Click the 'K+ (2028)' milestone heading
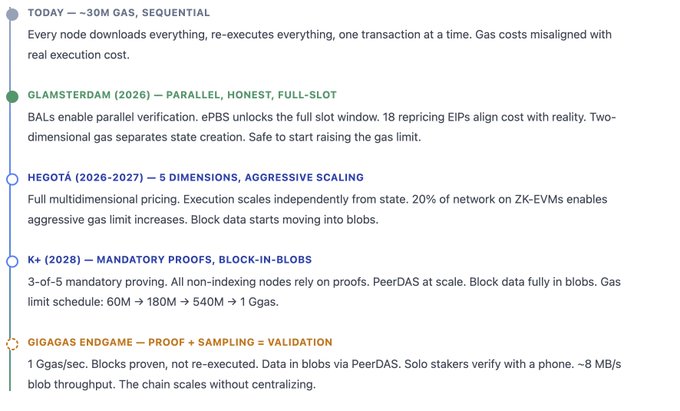680x411 pixels. tap(59, 260)
